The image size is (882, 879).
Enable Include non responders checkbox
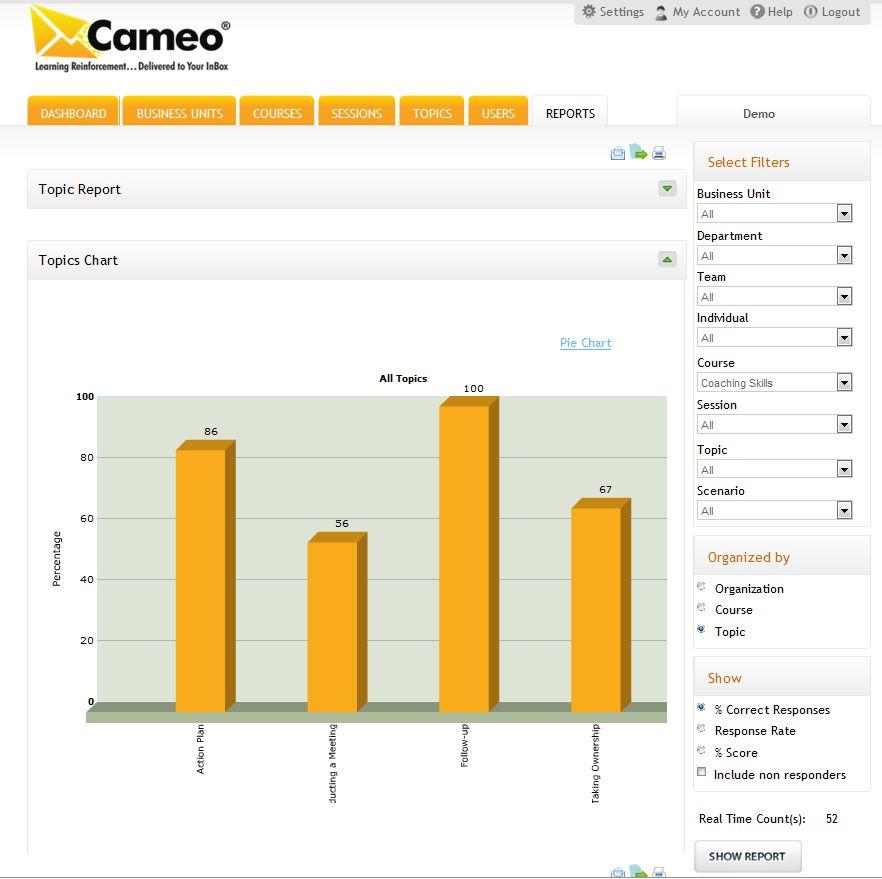tap(702, 773)
